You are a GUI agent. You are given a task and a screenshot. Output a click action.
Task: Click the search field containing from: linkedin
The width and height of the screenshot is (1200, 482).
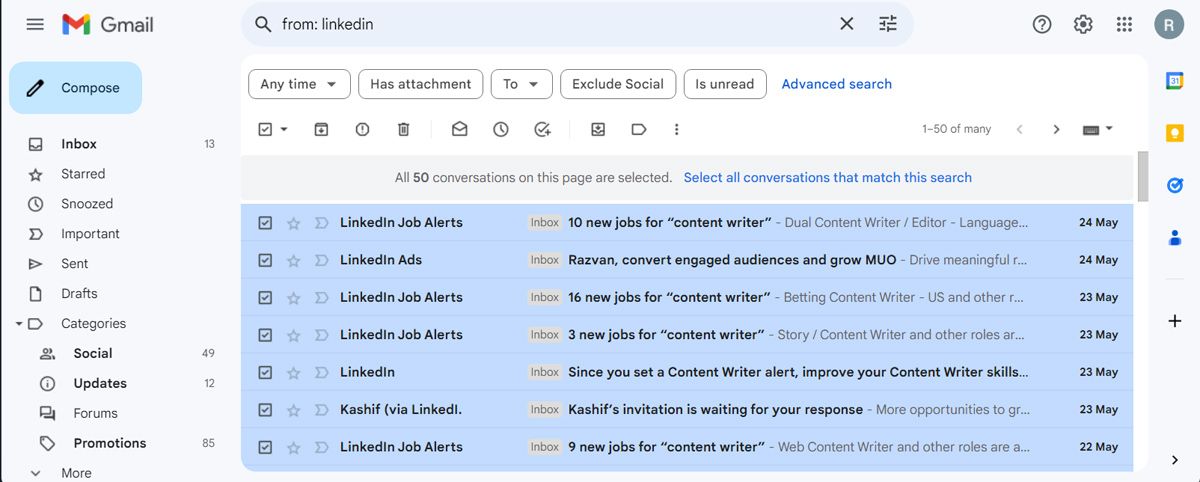click(550, 24)
